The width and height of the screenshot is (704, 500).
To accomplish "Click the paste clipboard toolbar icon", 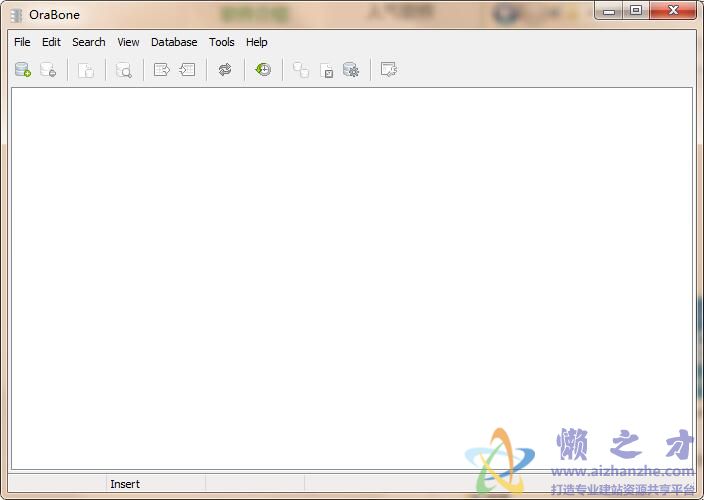I will click(86, 70).
